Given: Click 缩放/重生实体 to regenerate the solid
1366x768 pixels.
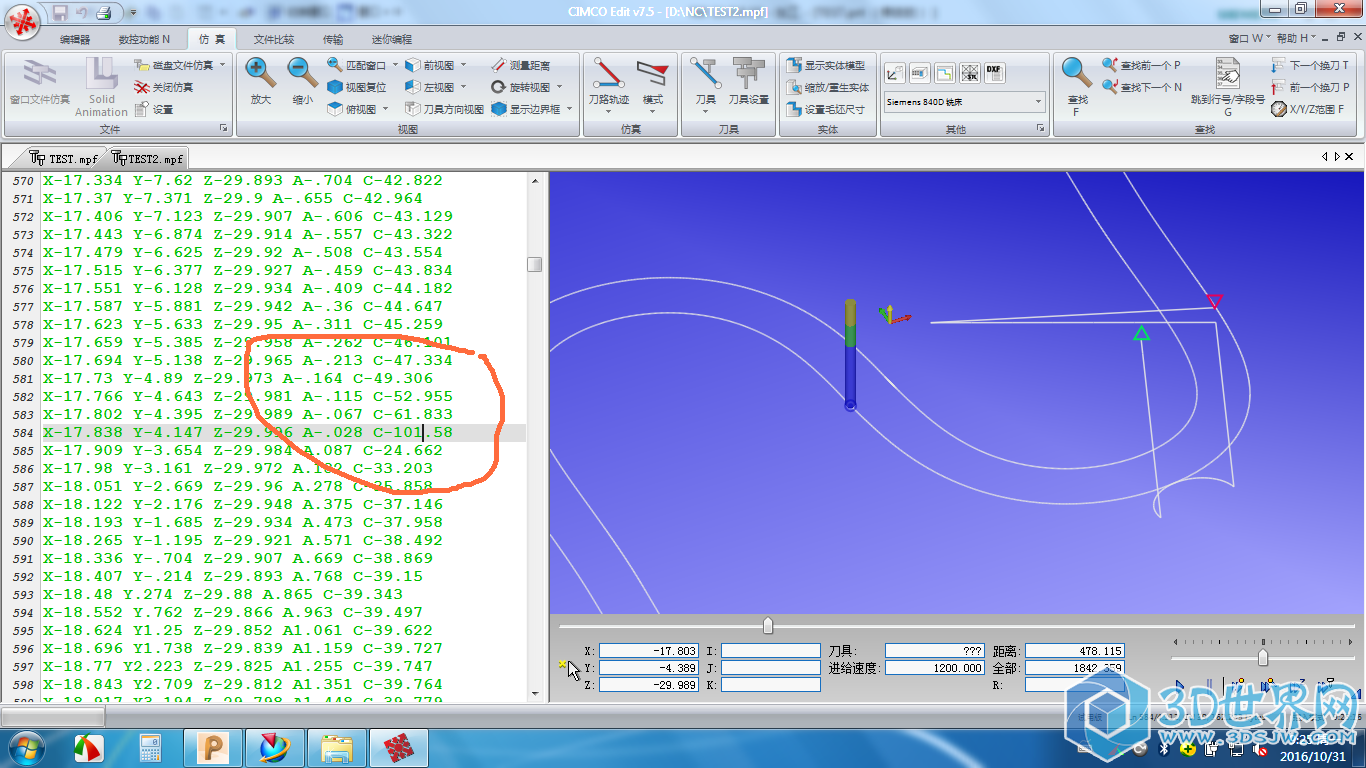Looking at the screenshot, I should (x=828, y=87).
